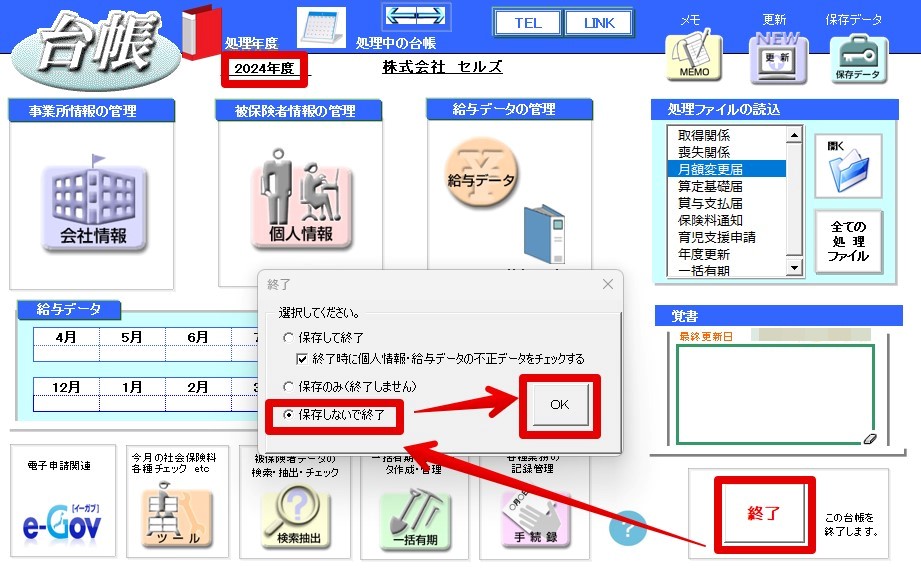Viewport: 921px width, 581px height.
Task: Open the blue binder icon under 給与データ
Action: (x=544, y=234)
